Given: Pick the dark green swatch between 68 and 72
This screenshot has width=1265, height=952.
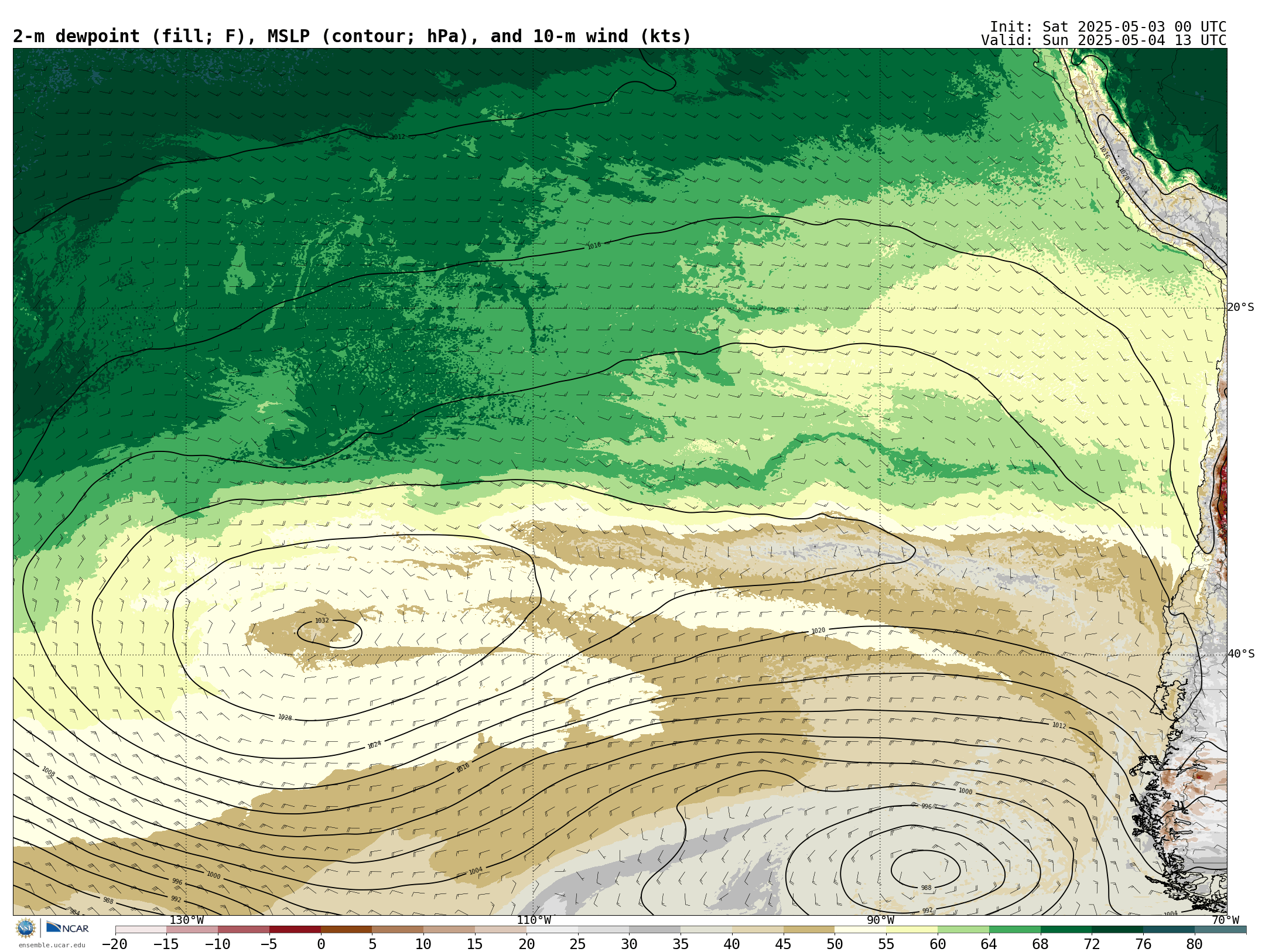Looking at the screenshot, I should [1066, 929].
